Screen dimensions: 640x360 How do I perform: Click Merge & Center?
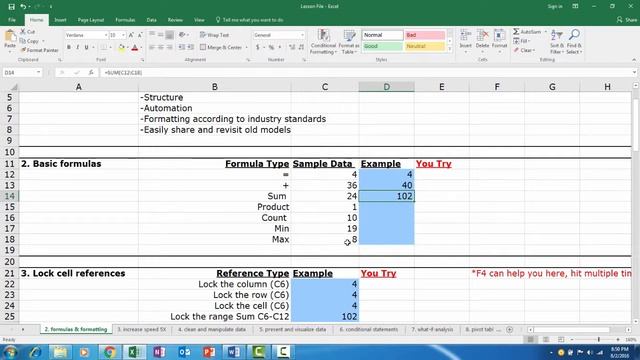click(x=221, y=47)
